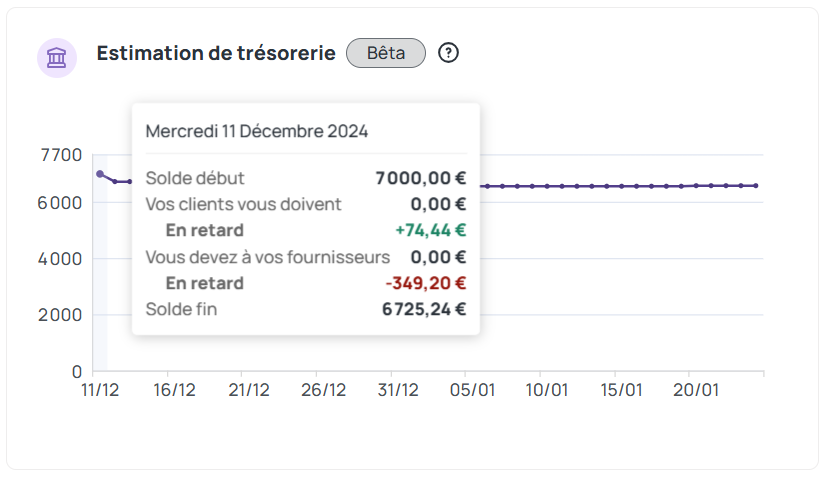The image size is (829, 480).
Task: Open the help question mark icon
Action: pos(449,53)
